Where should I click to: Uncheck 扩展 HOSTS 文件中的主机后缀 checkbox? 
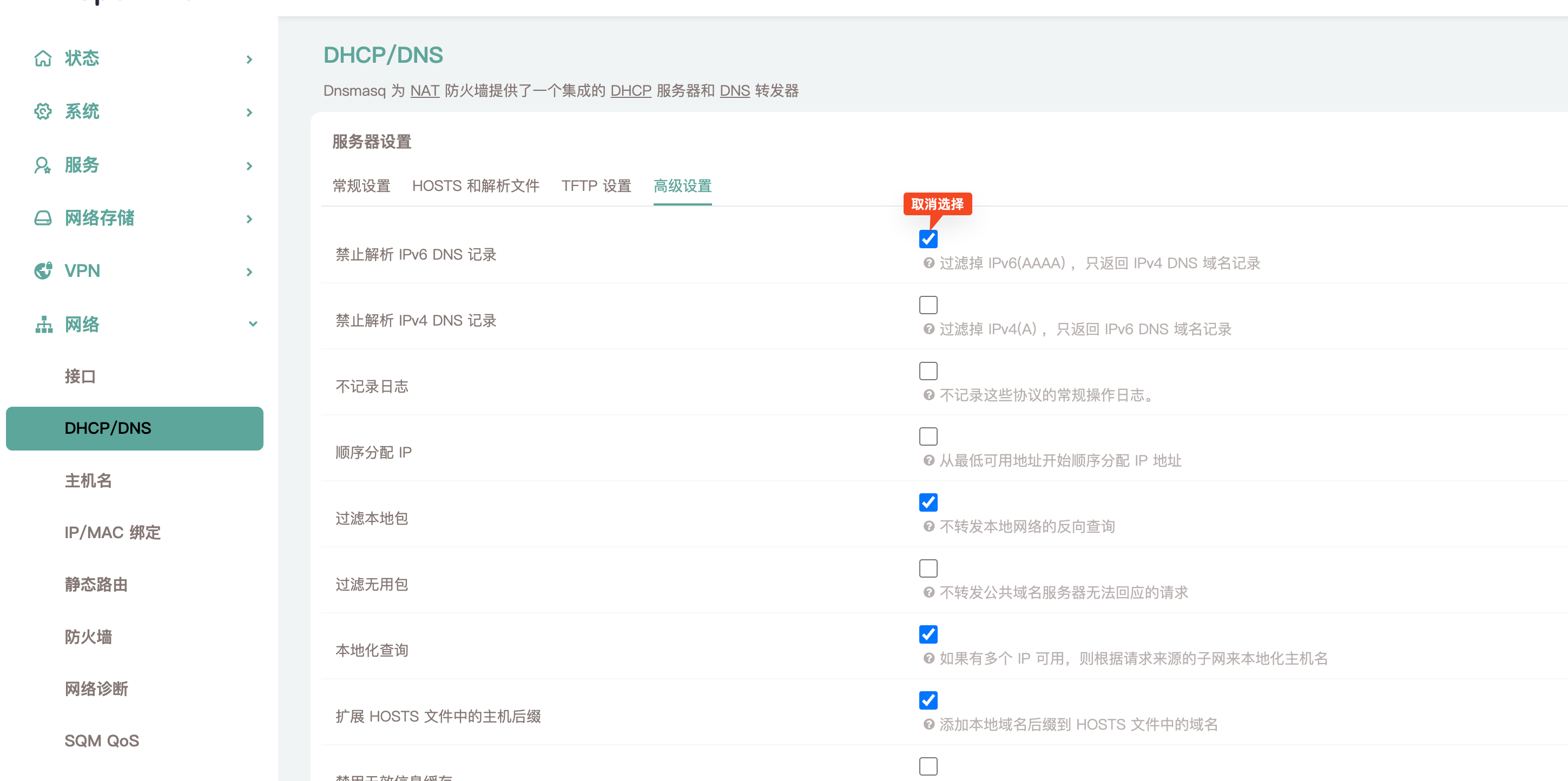point(928,700)
